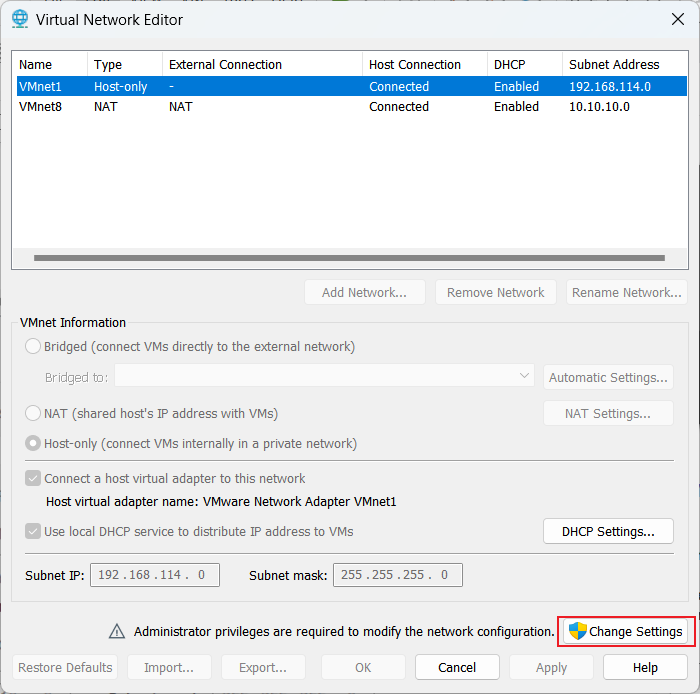Viewport: 700px width, 694px height.
Task: Click the Remove Network button
Action: [496, 292]
